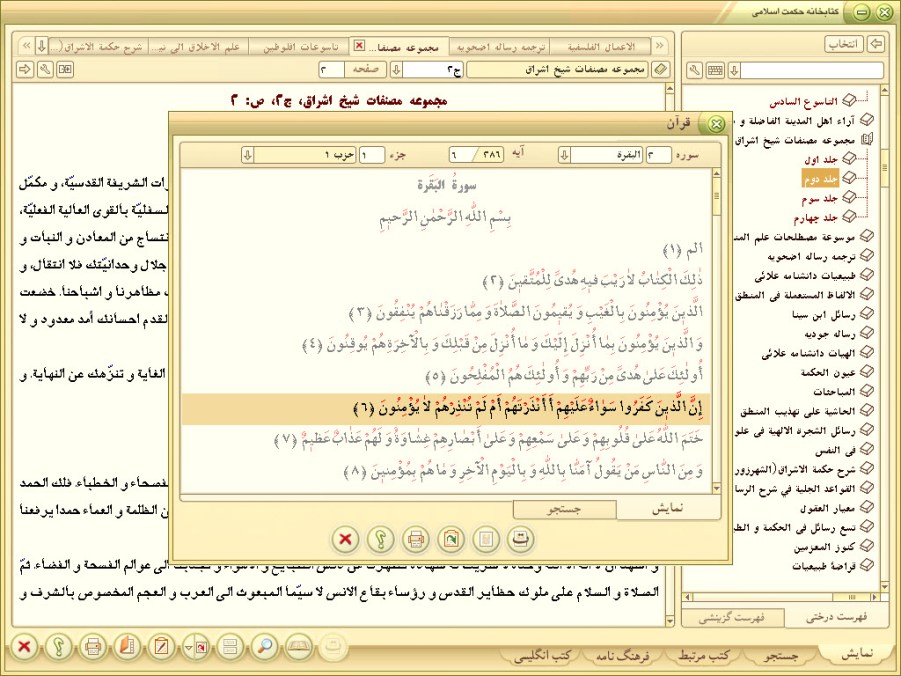901x676 pixels.
Task: Click the book tree horizontal scrollbar
Action: pyautogui.click(x=781, y=597)
